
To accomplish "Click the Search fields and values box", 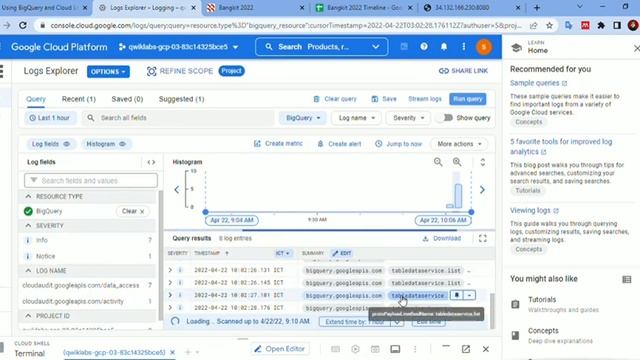I will pos(91,180).
